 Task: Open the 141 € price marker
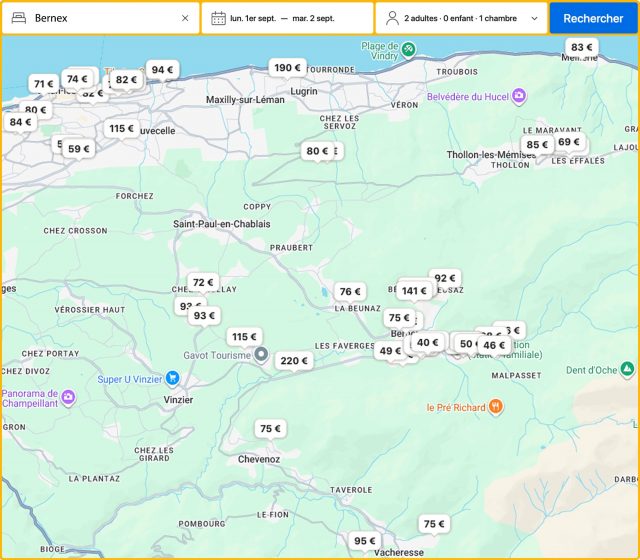(414, 291)
